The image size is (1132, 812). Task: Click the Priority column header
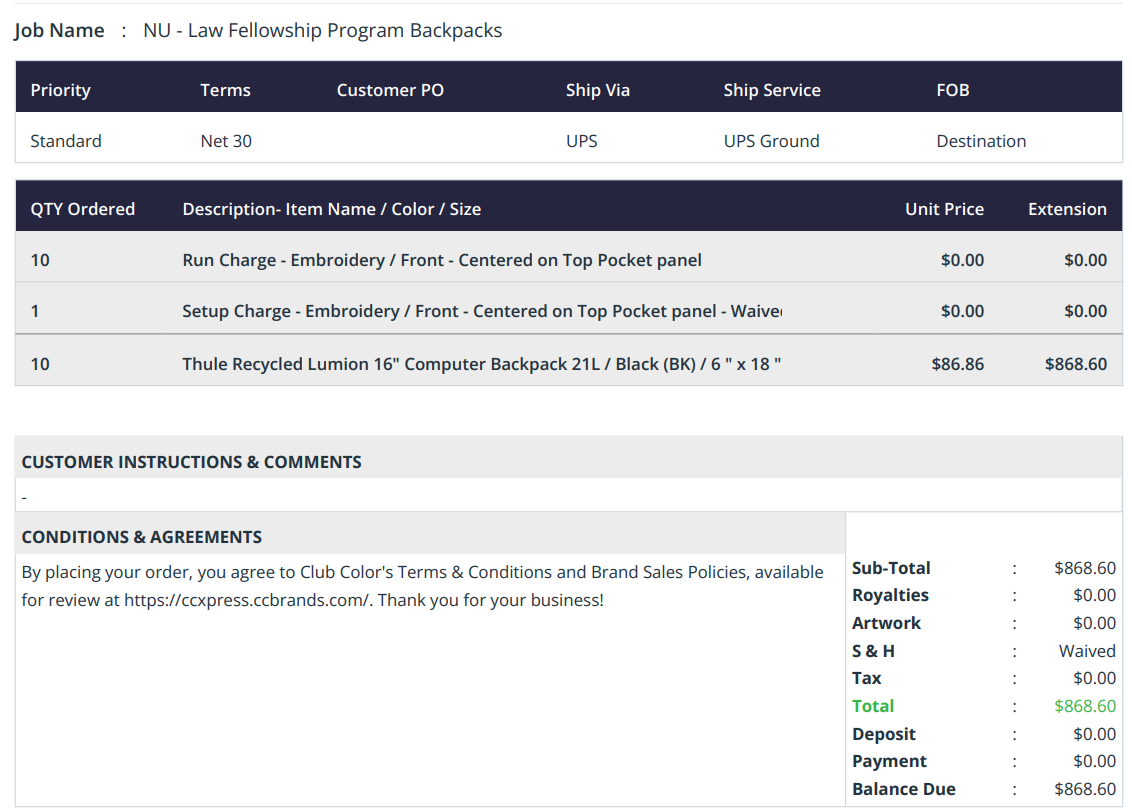[x=61, y=90]
